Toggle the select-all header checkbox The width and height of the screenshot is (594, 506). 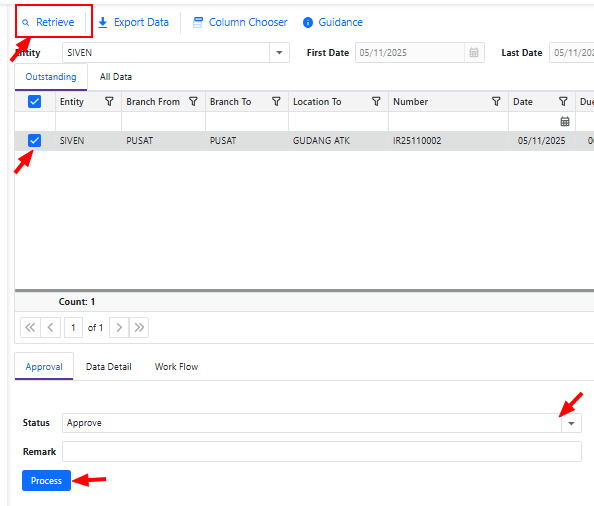(34, 102)
